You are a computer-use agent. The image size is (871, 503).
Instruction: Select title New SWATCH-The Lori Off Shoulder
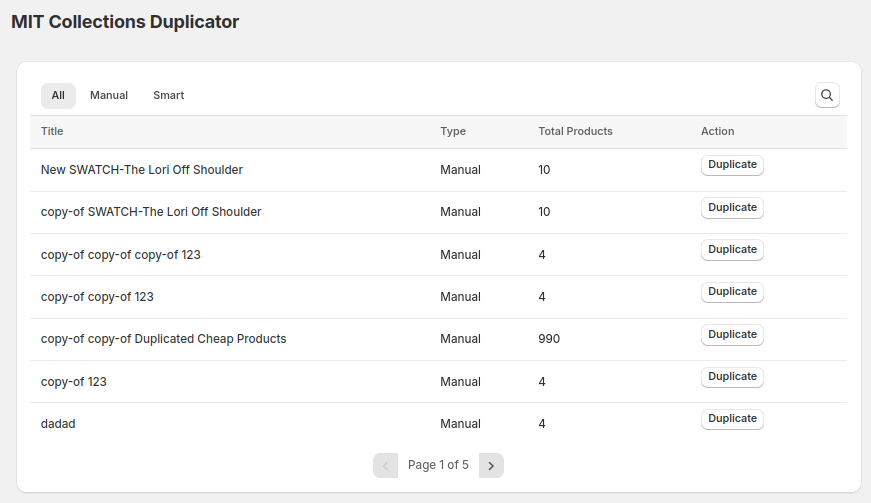point(142,170)
